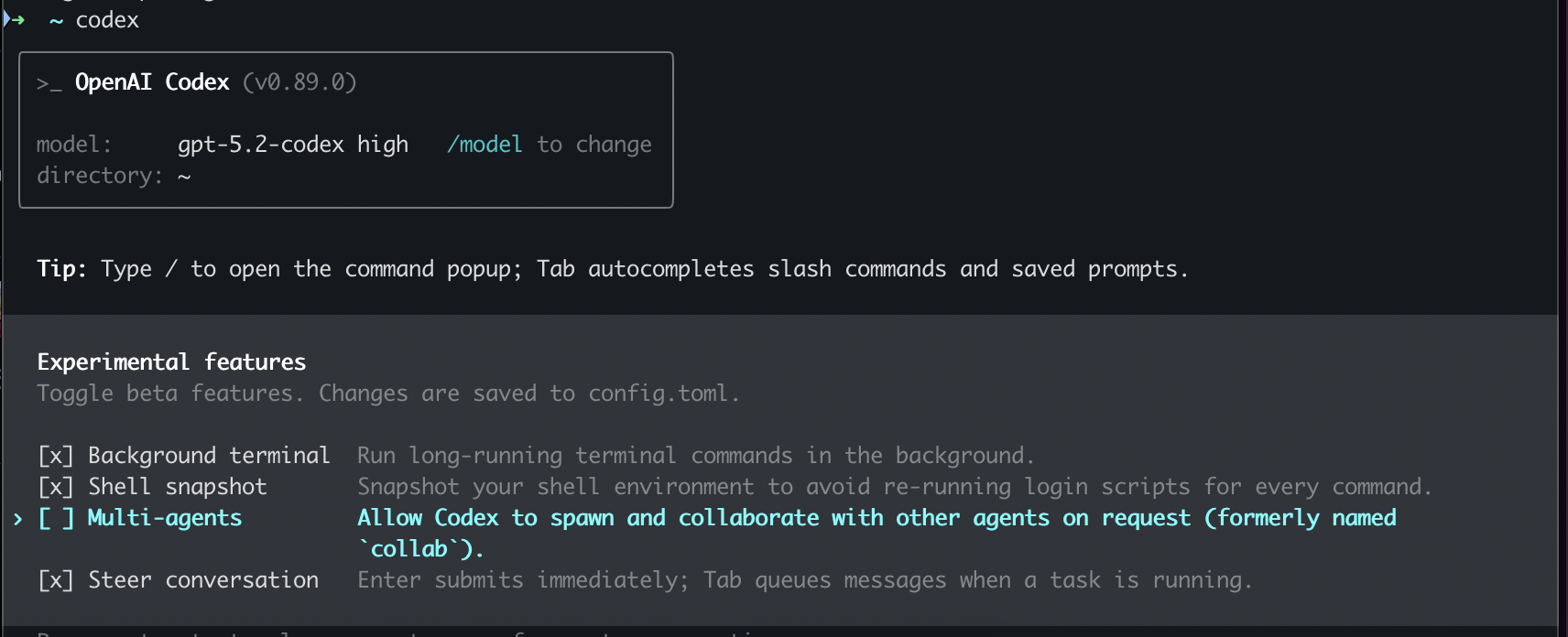This screenshot has width=1568, height=637.
Task: Toggle the Shell snapshot checkbox
Action: coord(55,486)
